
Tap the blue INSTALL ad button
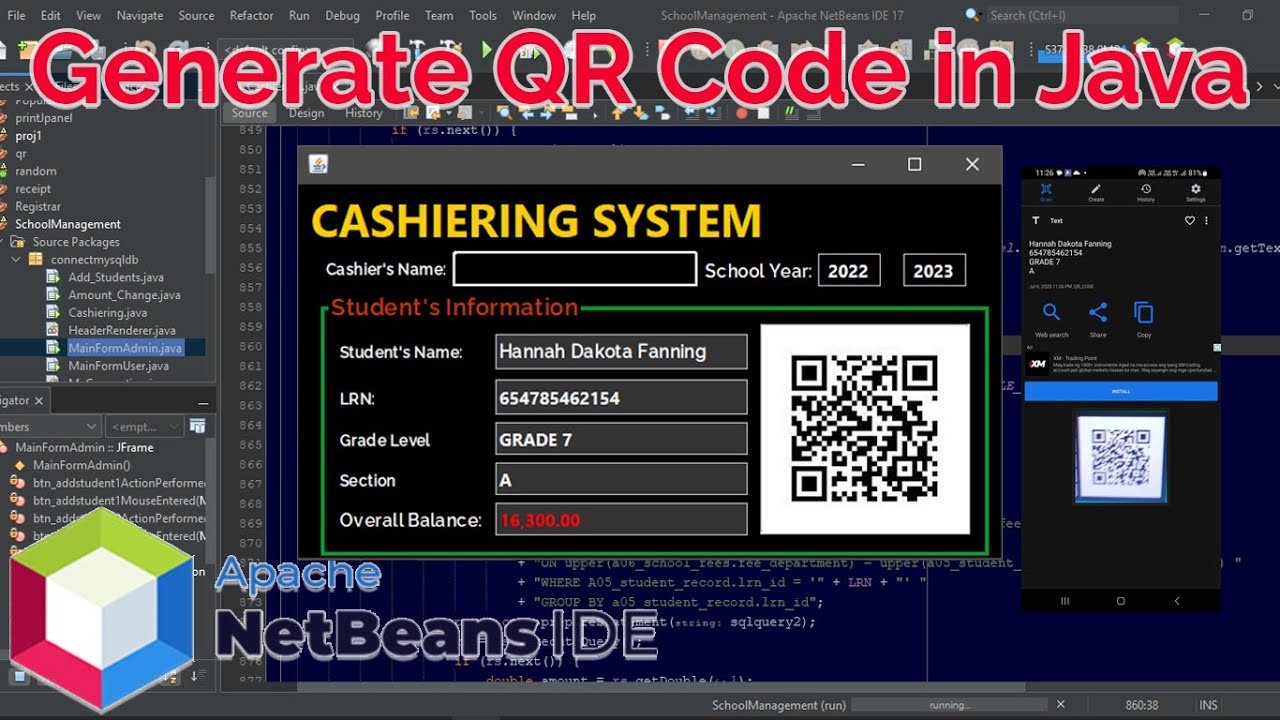[x=1121, y=391]
